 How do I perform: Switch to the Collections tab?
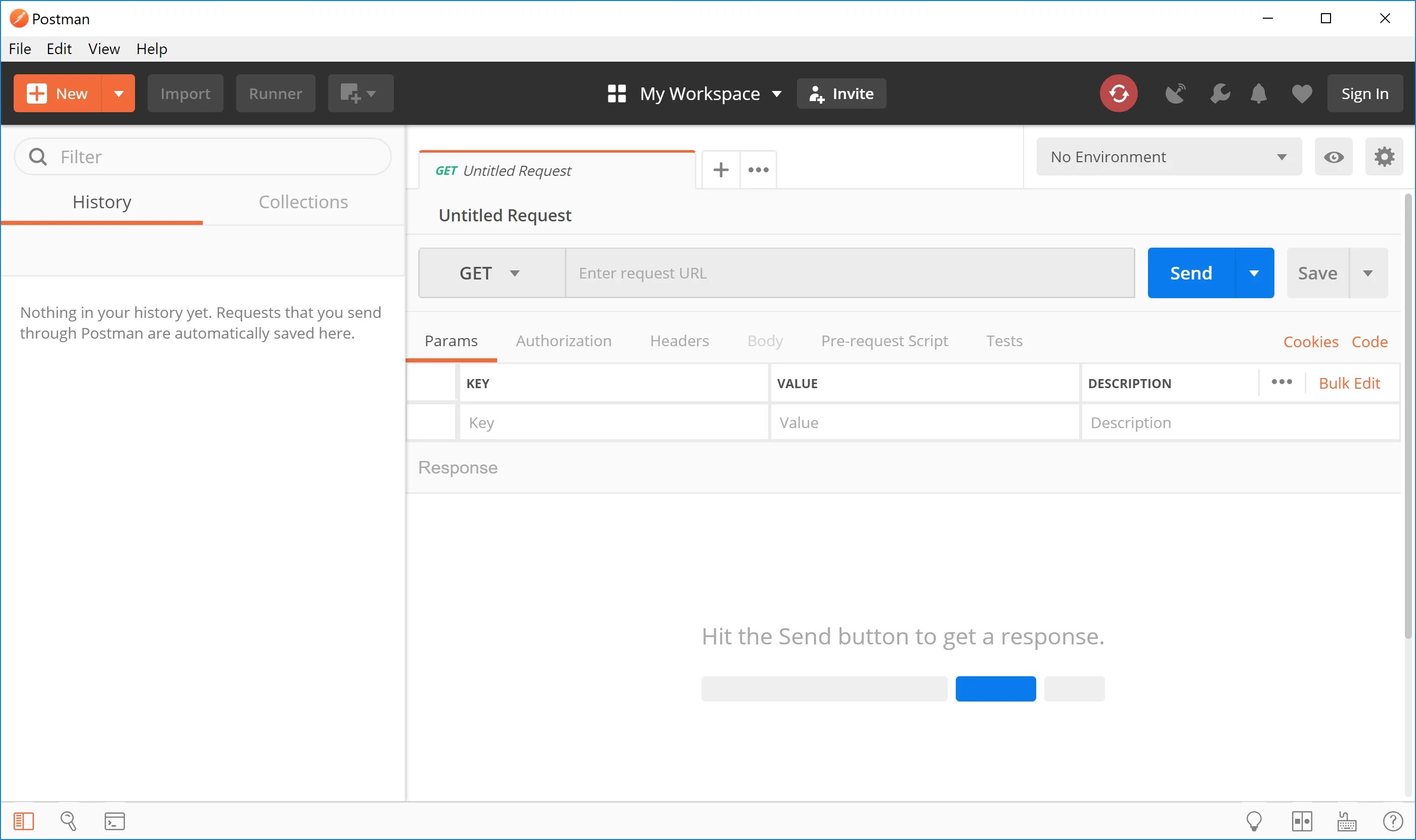point(303,202)
